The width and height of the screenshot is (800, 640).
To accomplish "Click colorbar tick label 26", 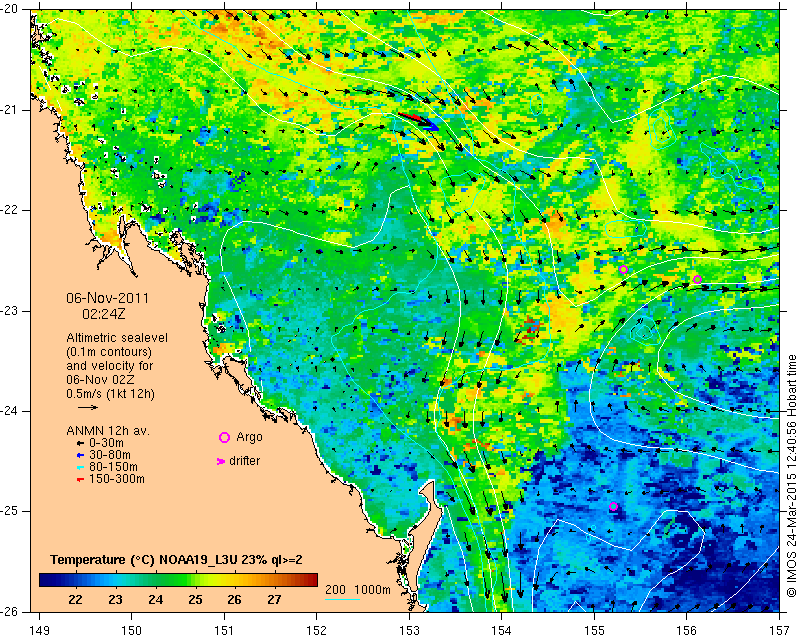I will pyautogui.click(x=234, y=600).
